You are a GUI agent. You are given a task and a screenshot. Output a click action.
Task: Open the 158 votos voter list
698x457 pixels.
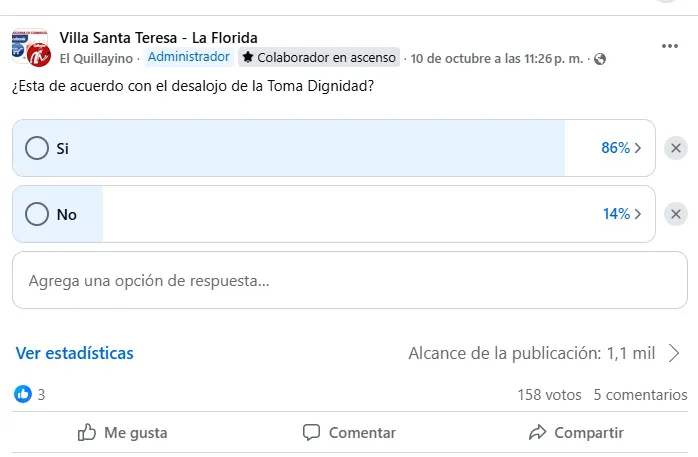tap(549, 395)
